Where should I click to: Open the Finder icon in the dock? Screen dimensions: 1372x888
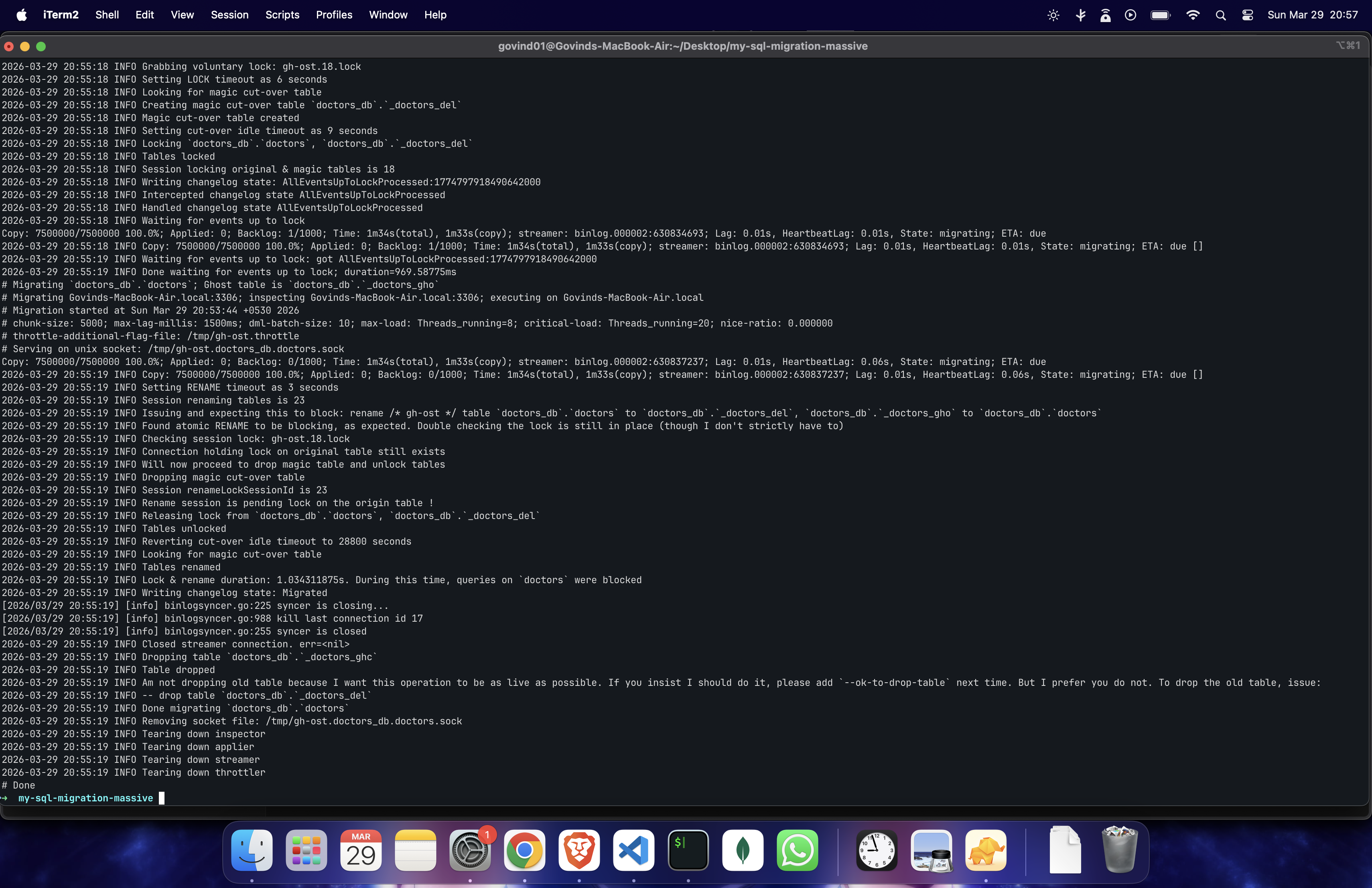[x=252, y=850]
